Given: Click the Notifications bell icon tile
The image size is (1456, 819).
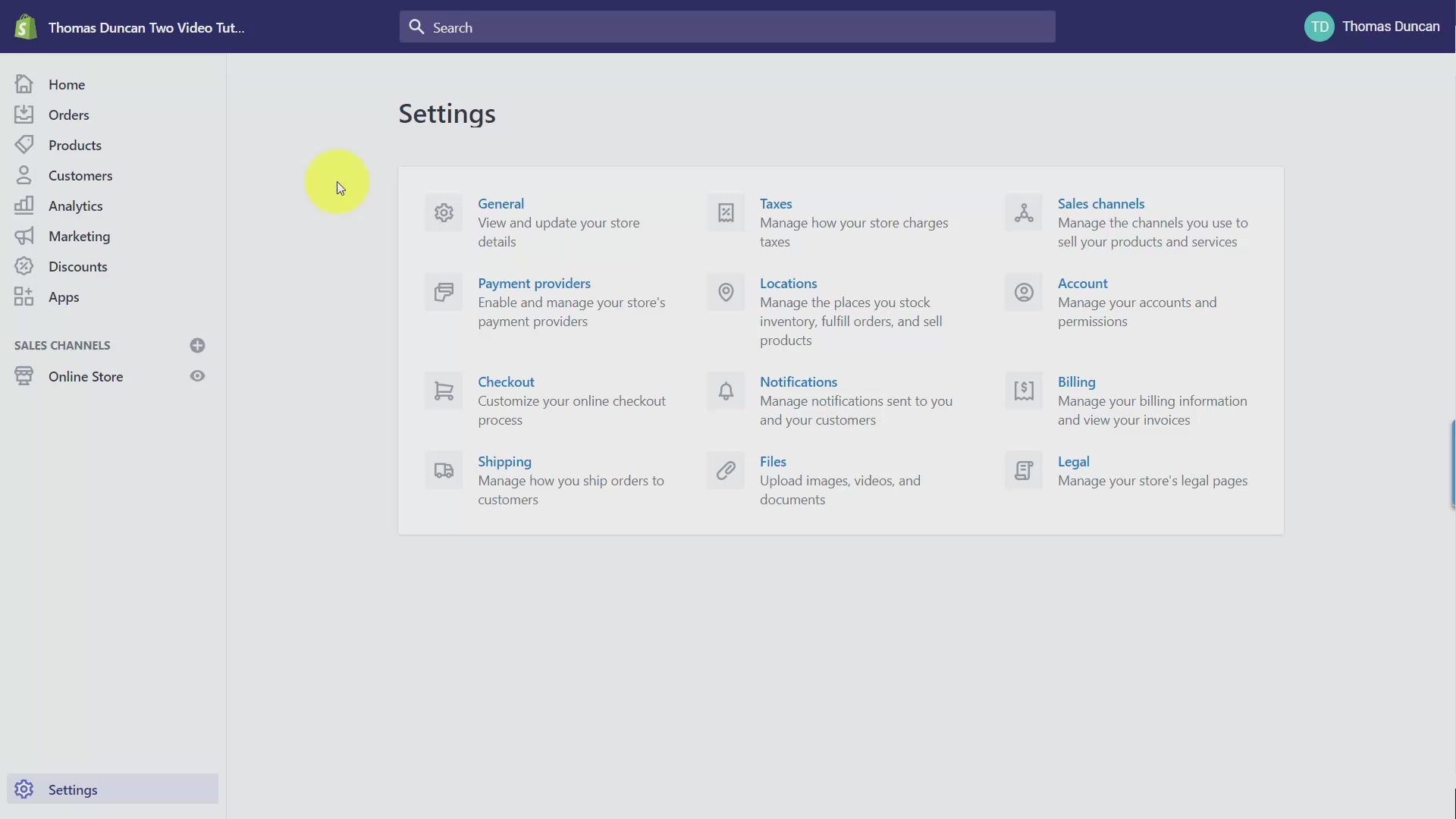Looking at the screenshot, I should click(x=726, y=391).
